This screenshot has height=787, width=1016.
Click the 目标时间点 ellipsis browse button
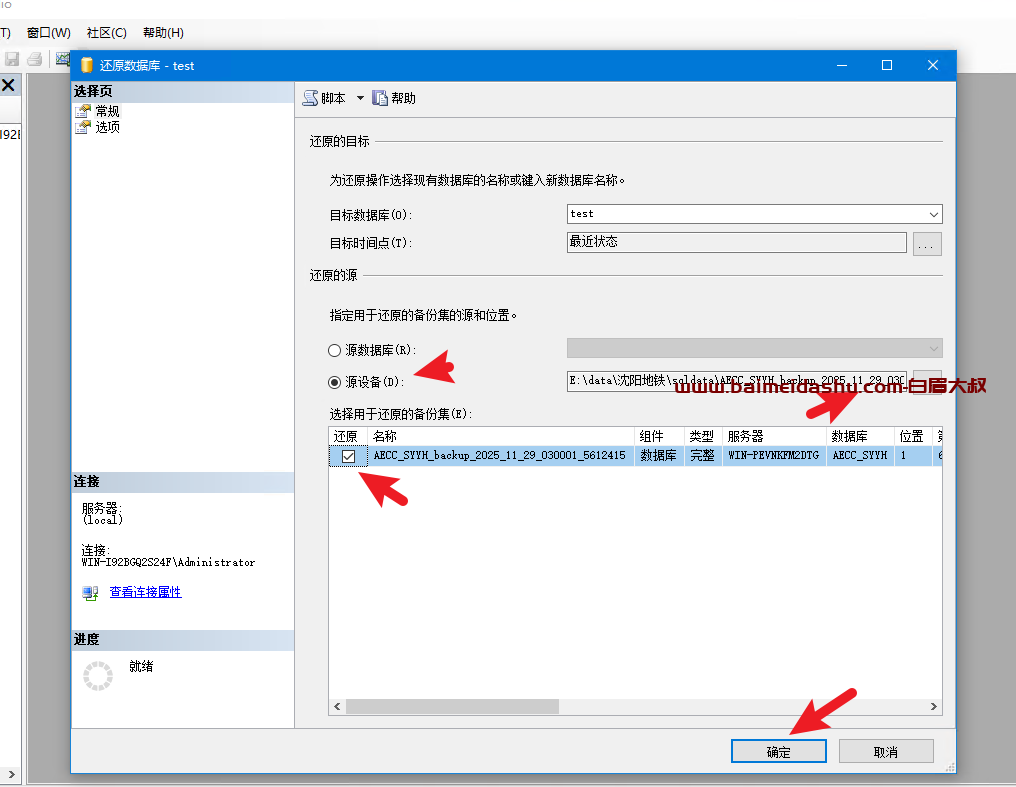(x=927, y=243)
